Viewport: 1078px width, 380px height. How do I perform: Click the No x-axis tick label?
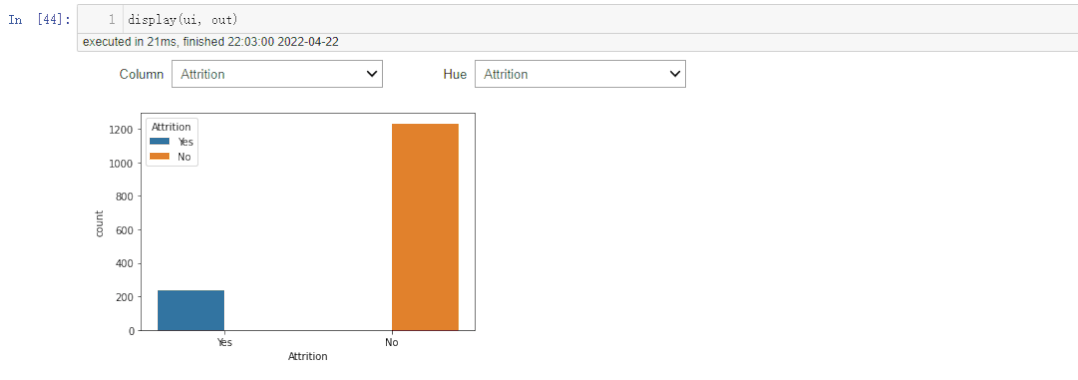392,342
